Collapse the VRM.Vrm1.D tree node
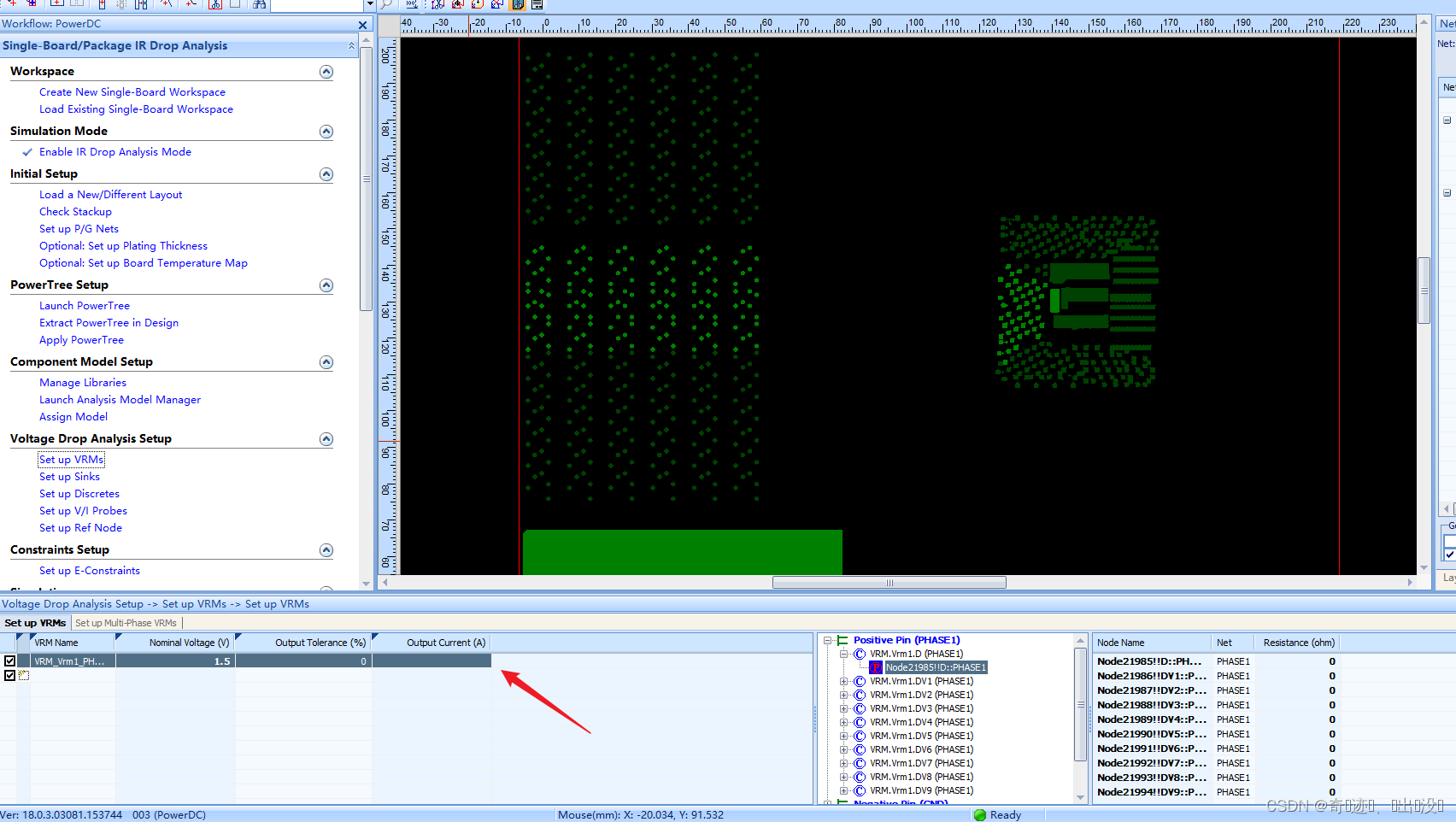 point(843,654)
